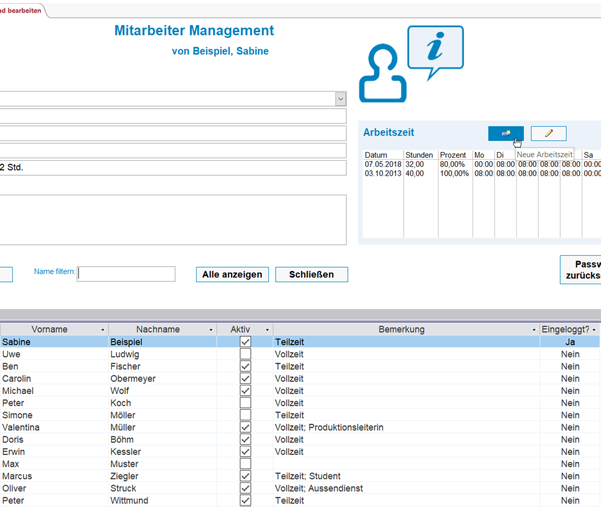Click remark 'Vollzeit; Produktionsleiterin'

point(329,427)
